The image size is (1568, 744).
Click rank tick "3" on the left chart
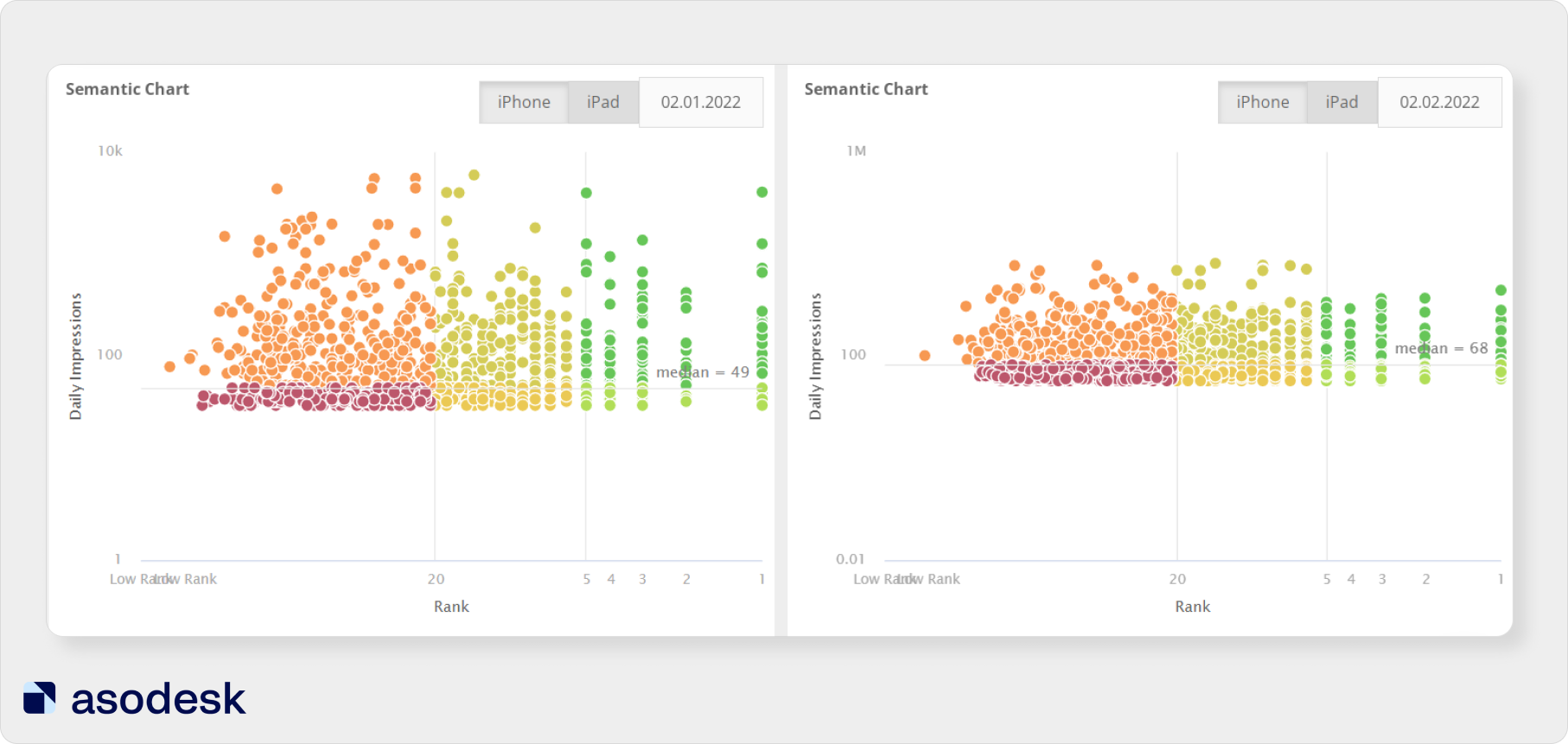click(642, 579)
